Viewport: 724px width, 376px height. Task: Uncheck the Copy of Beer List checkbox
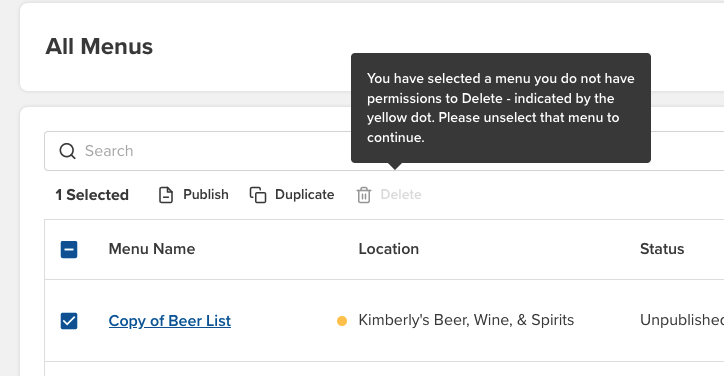69,321
